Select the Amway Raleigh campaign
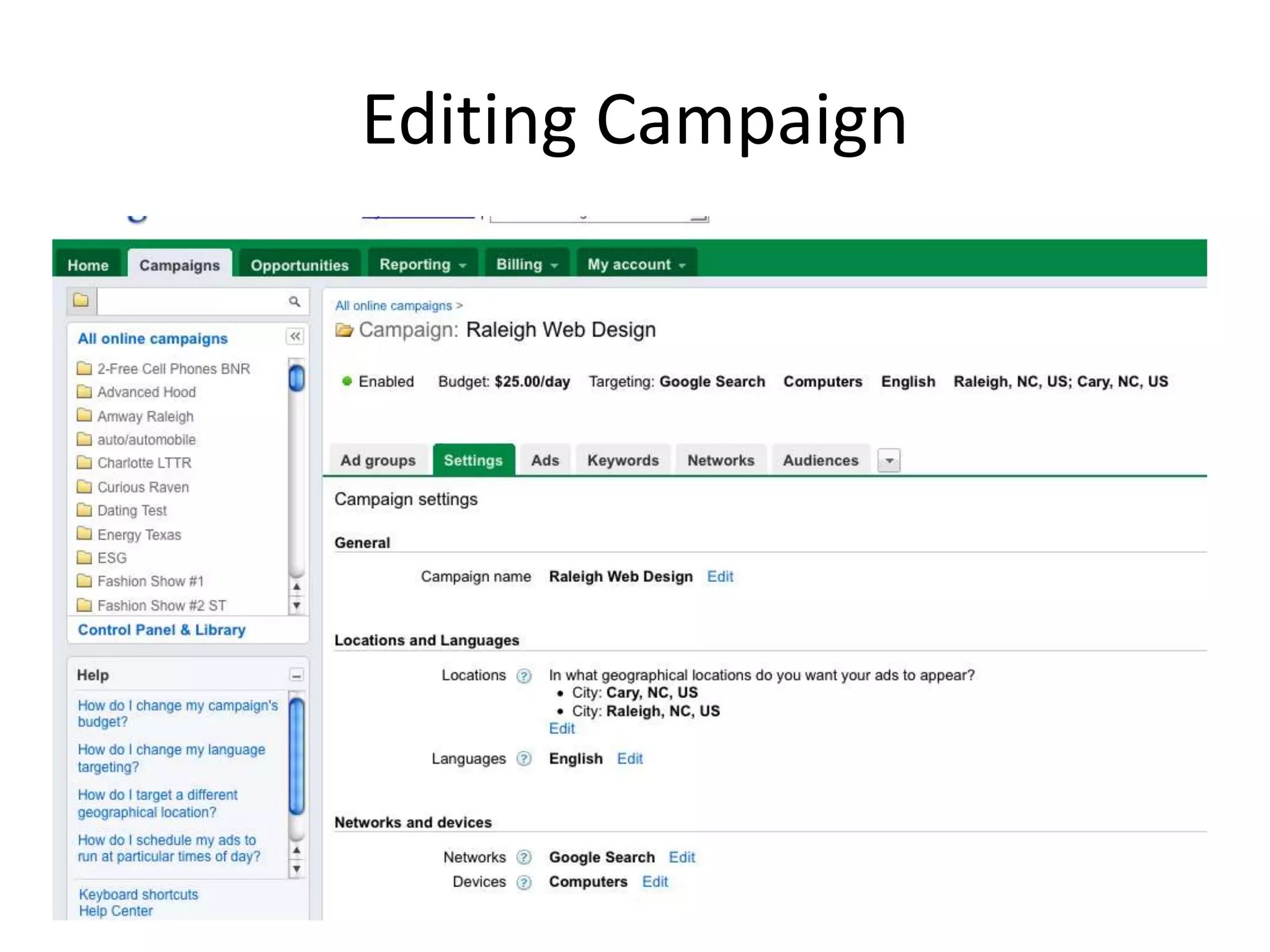This screenshot has width=1270, height=952. click(x=145, y=416)
